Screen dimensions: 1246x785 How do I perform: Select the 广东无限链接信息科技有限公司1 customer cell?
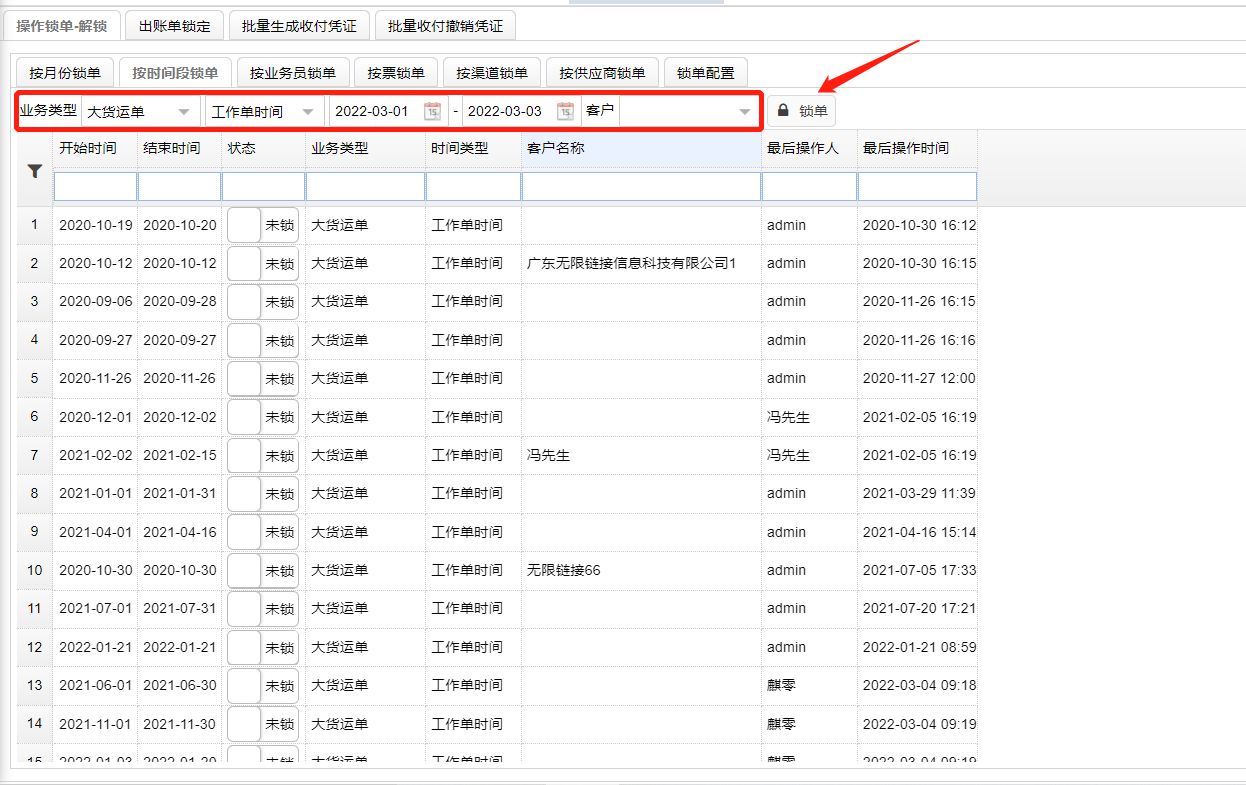click(631, 264)
